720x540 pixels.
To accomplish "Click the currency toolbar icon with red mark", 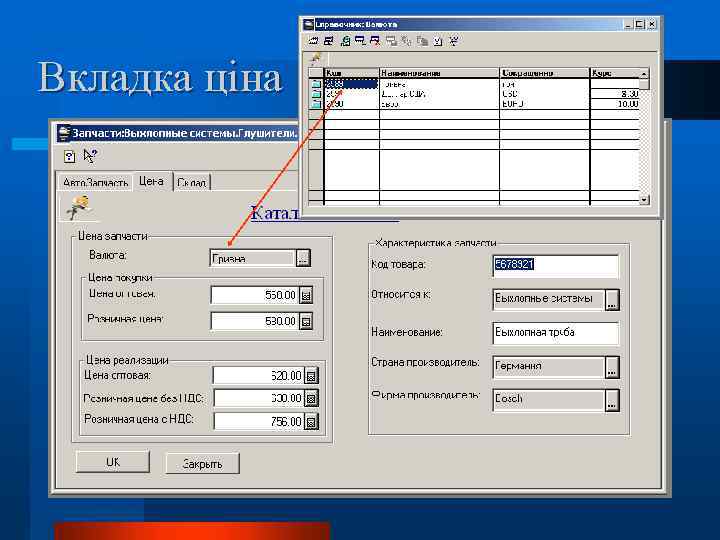I will point(375,41).
